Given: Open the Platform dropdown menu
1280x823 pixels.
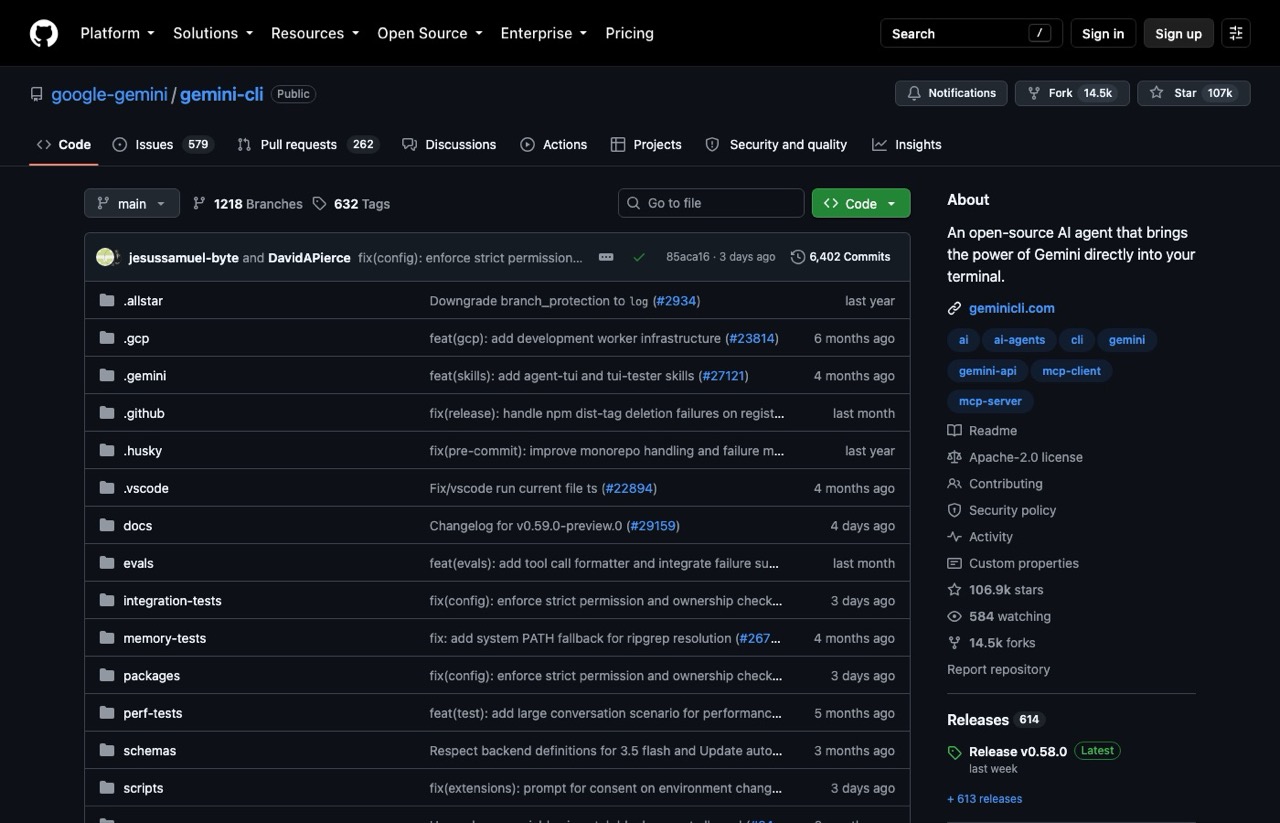Looking at the screenshot, I should [x=117, y=33].
